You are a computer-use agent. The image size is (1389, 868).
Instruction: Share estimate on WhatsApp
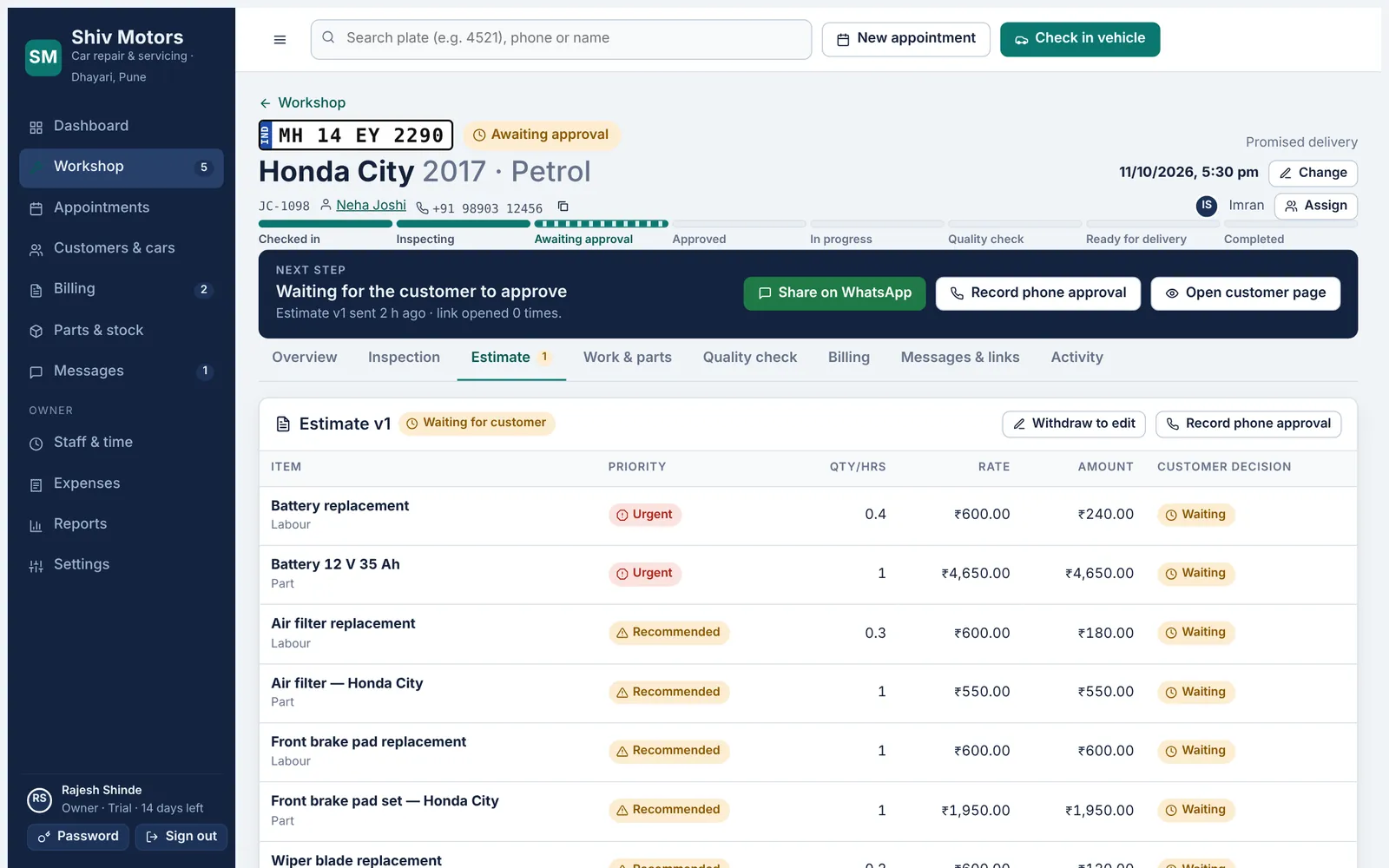(x=834, y=293)
